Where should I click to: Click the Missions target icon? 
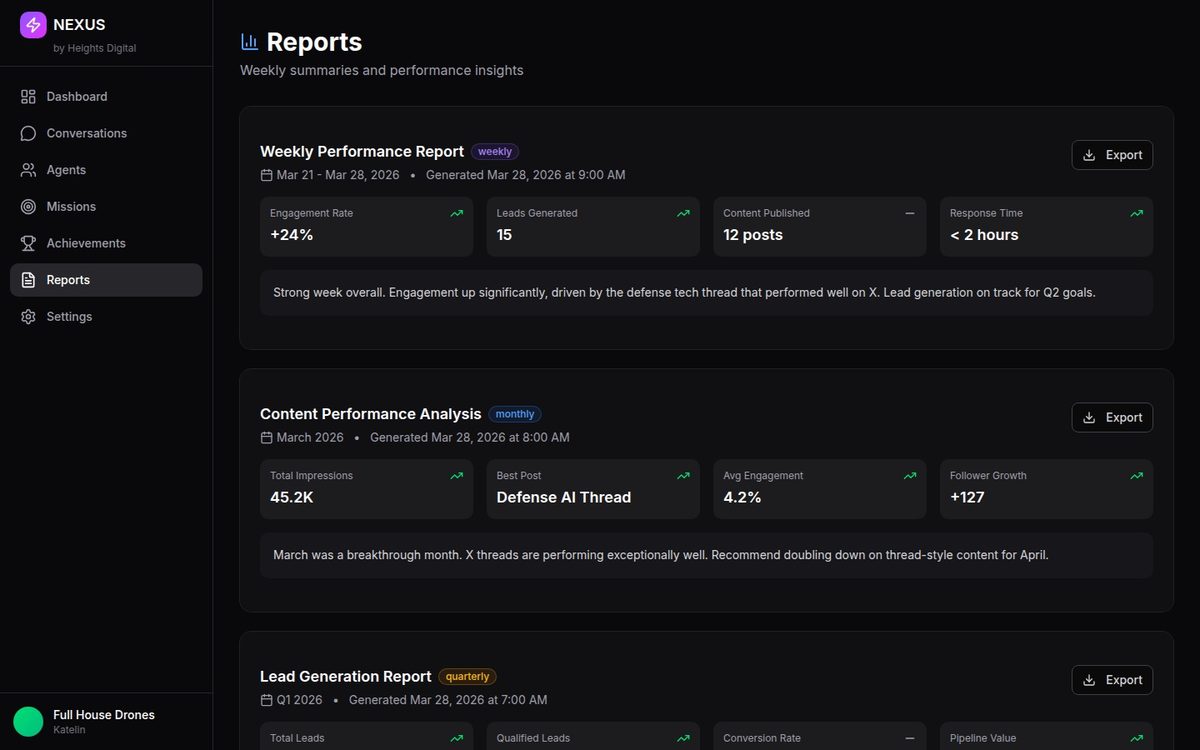(x=28, y=207)
